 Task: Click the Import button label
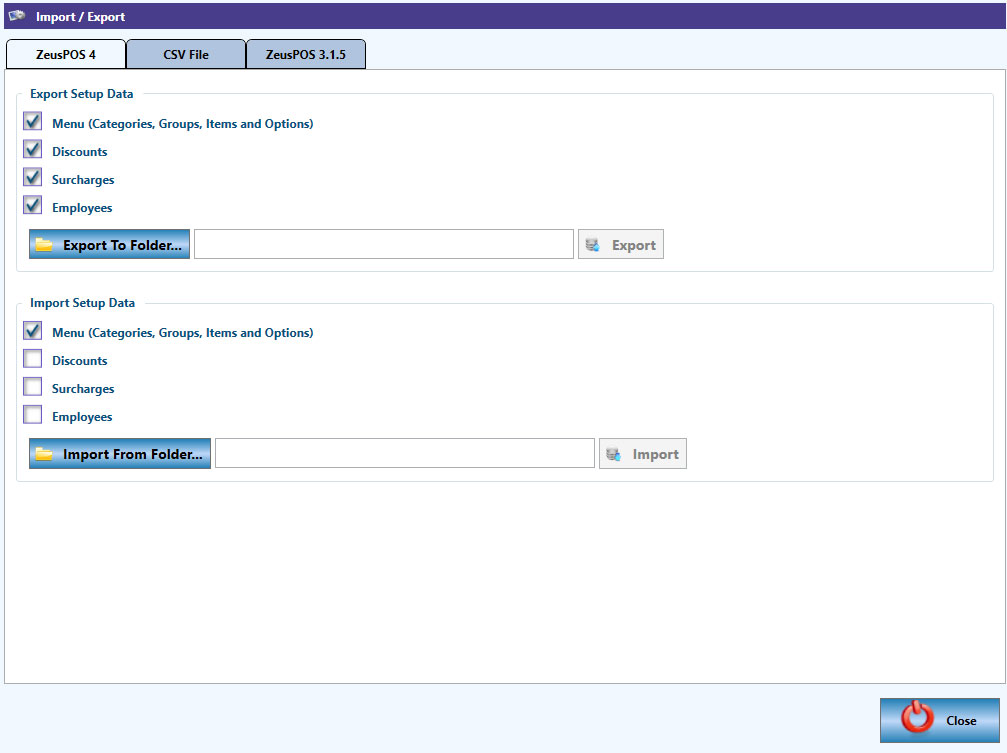[x=655, y=454]
